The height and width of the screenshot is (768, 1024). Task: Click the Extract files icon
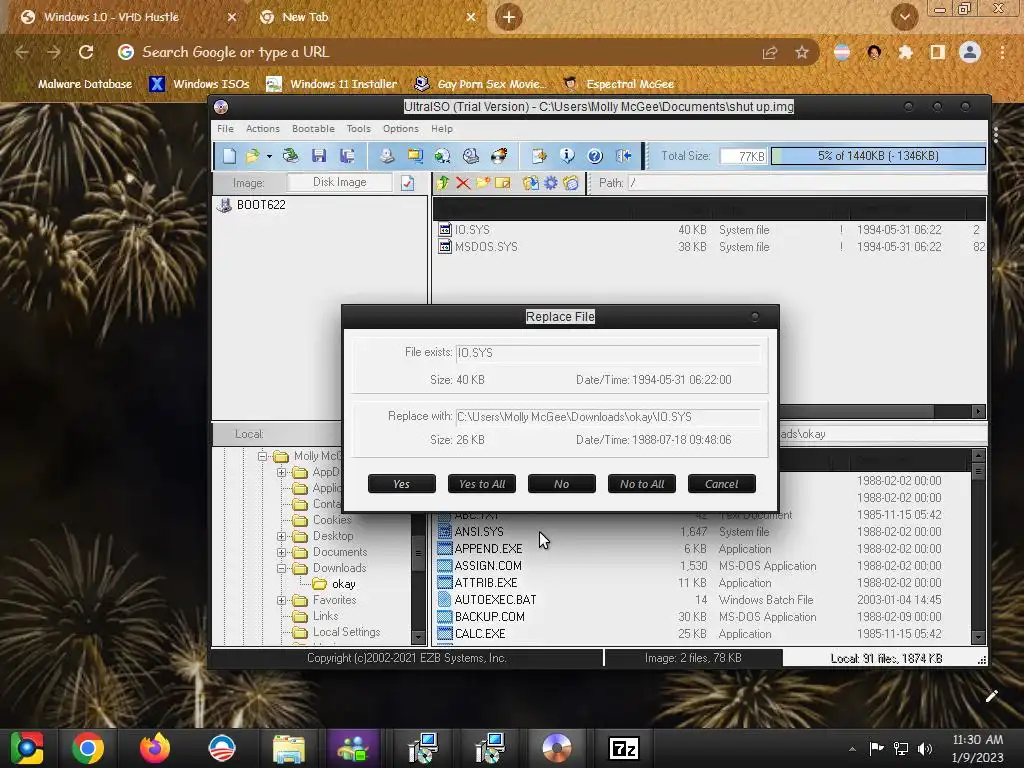click(x=530, y=183)
